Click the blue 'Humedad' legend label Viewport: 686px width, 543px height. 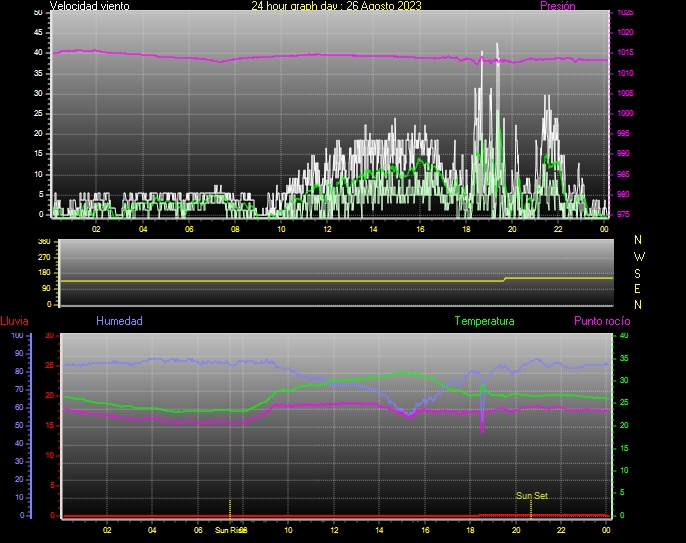point(119,321)
